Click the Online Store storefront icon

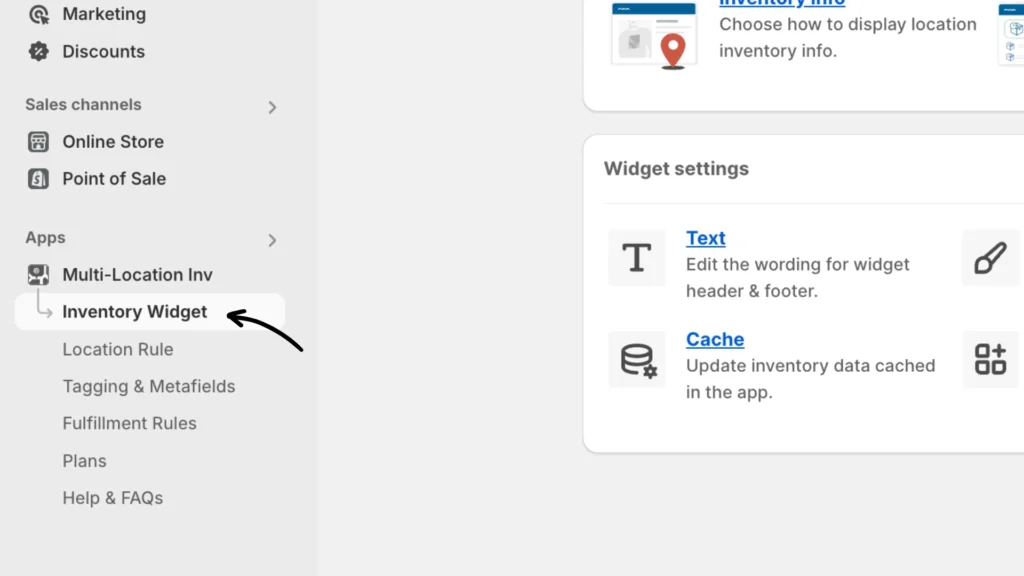pyautogui.click(x=39, y=142)
